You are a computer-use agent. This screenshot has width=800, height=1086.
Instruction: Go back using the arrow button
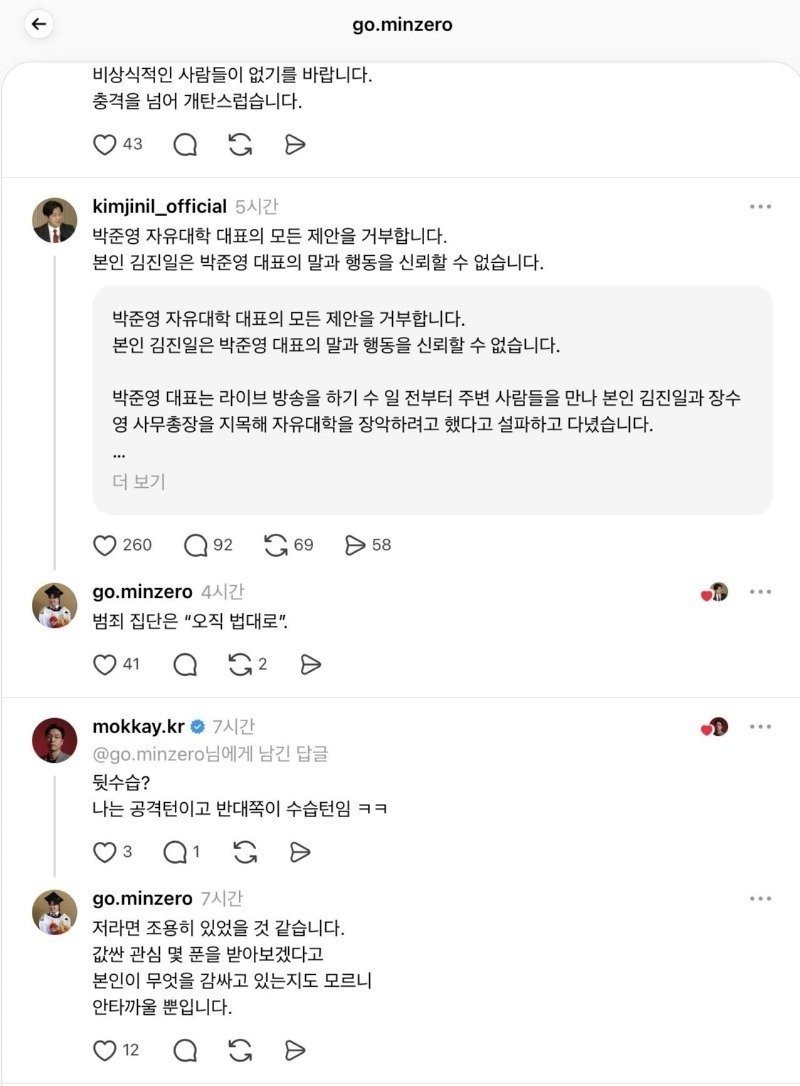(39, 25)
